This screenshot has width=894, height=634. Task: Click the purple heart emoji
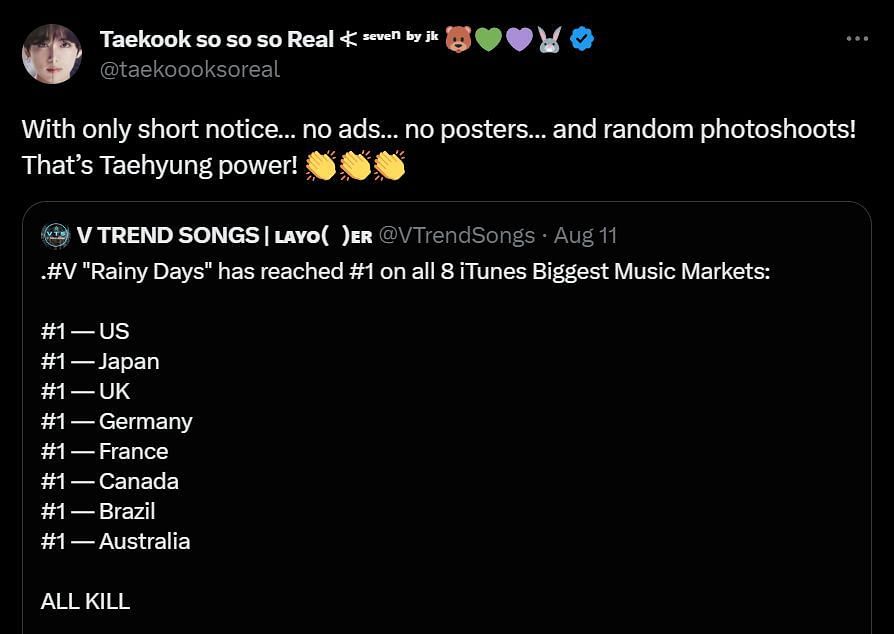[x=519, y=39]
